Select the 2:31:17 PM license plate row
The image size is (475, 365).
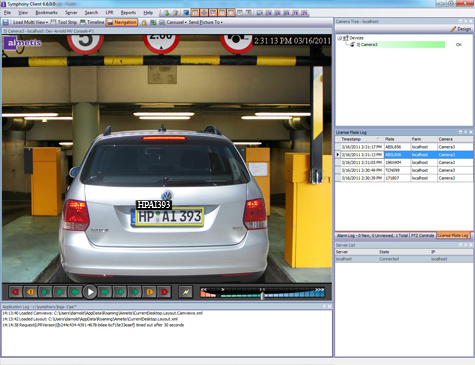404,147
